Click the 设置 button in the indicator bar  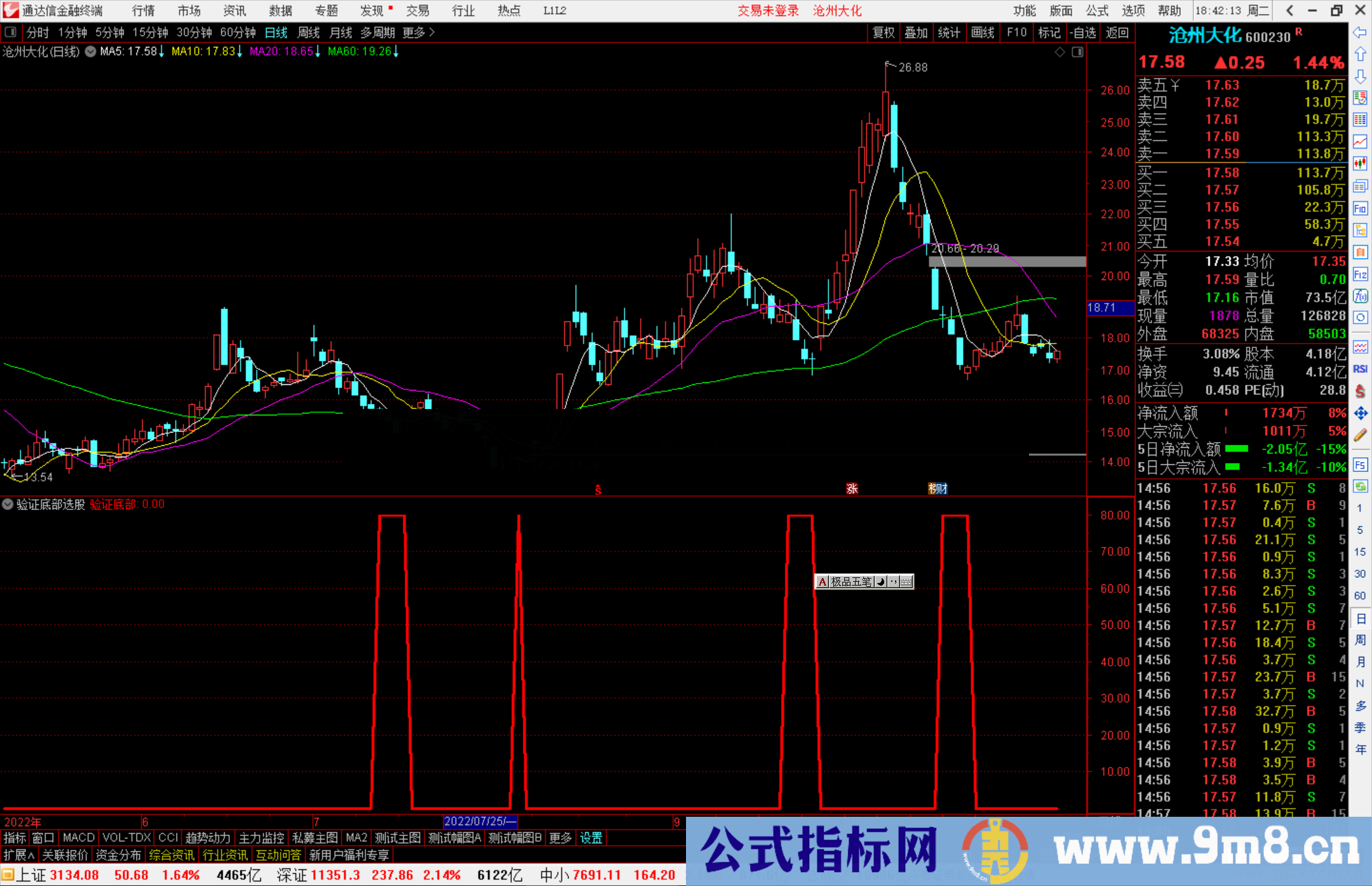coord(591,838)
